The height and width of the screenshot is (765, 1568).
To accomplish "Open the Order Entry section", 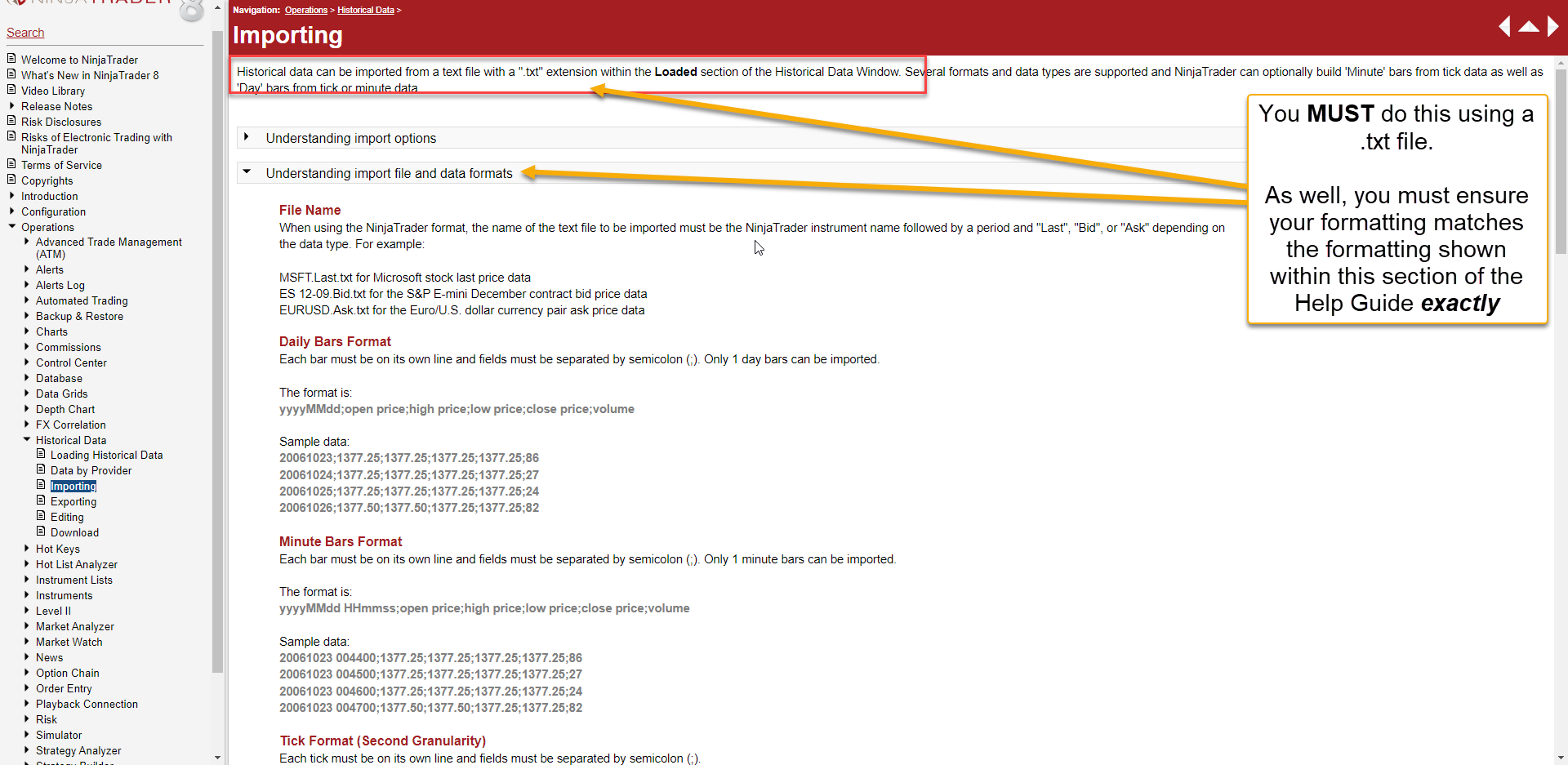I will pyautogui.click(x=64, y=688).
